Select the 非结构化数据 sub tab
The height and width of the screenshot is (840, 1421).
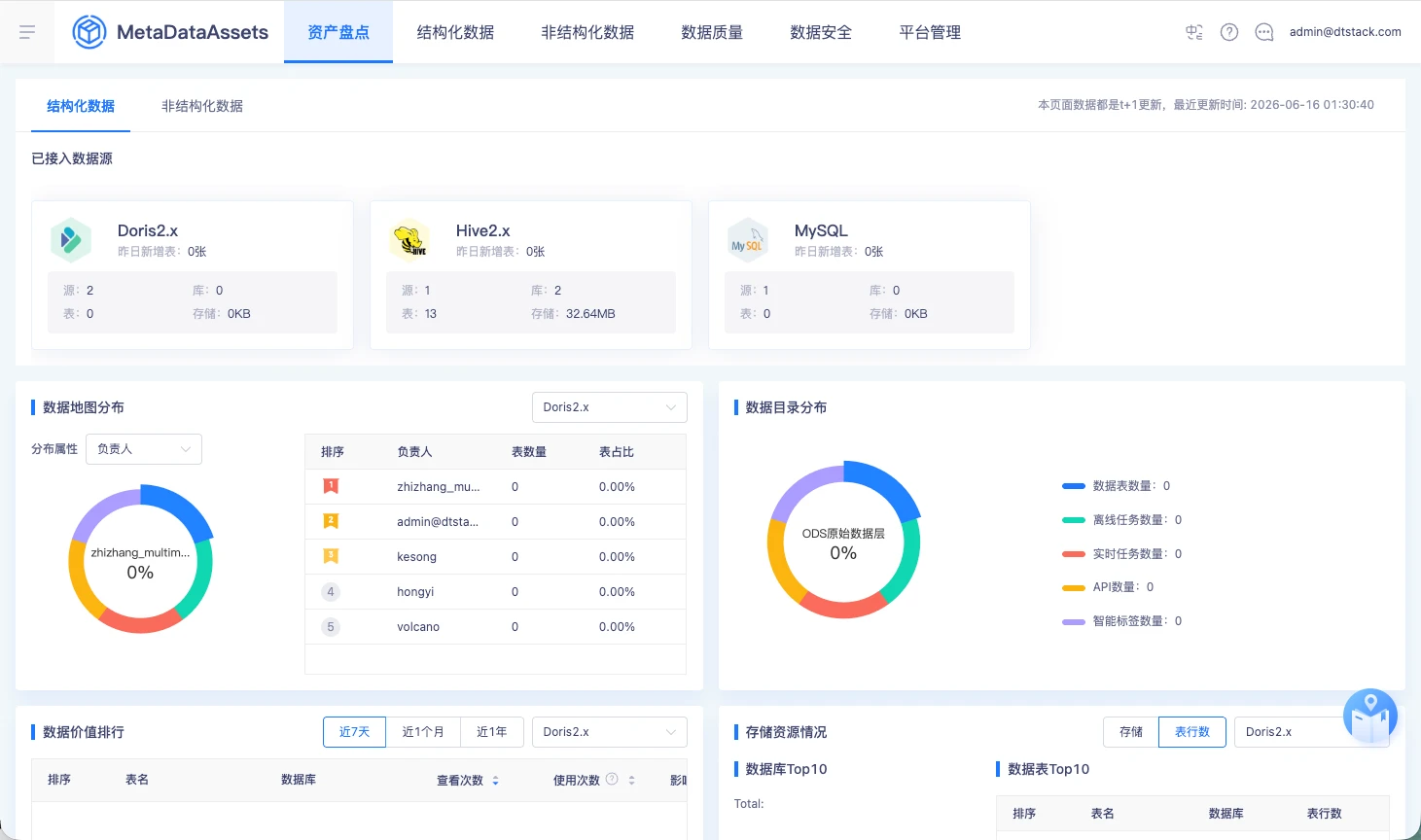202,106
